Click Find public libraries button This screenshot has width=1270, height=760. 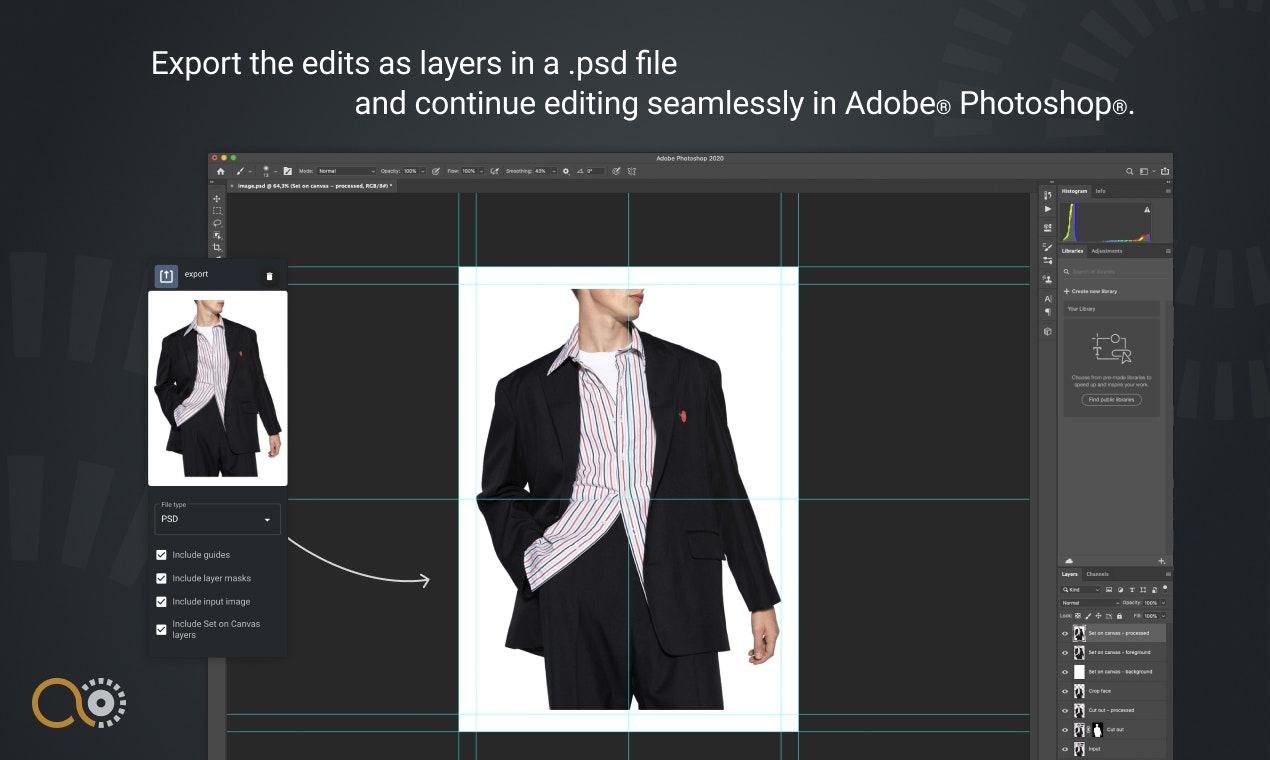point(1110,399)
